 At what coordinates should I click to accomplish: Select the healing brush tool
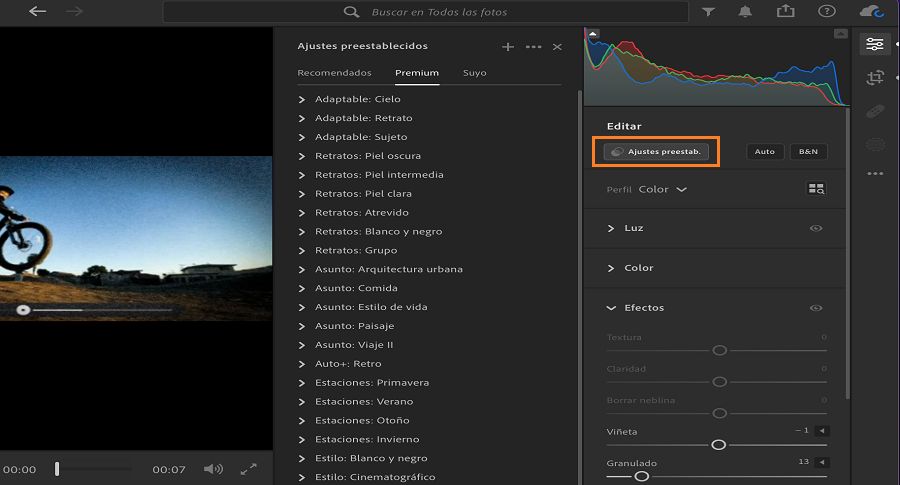[876, 110]
